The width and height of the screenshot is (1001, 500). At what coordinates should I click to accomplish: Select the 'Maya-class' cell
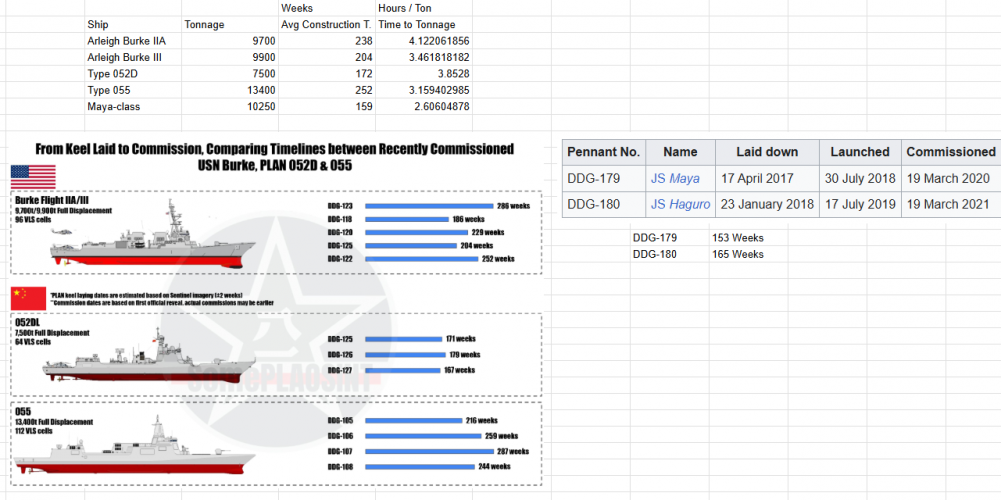click(133, 107)
